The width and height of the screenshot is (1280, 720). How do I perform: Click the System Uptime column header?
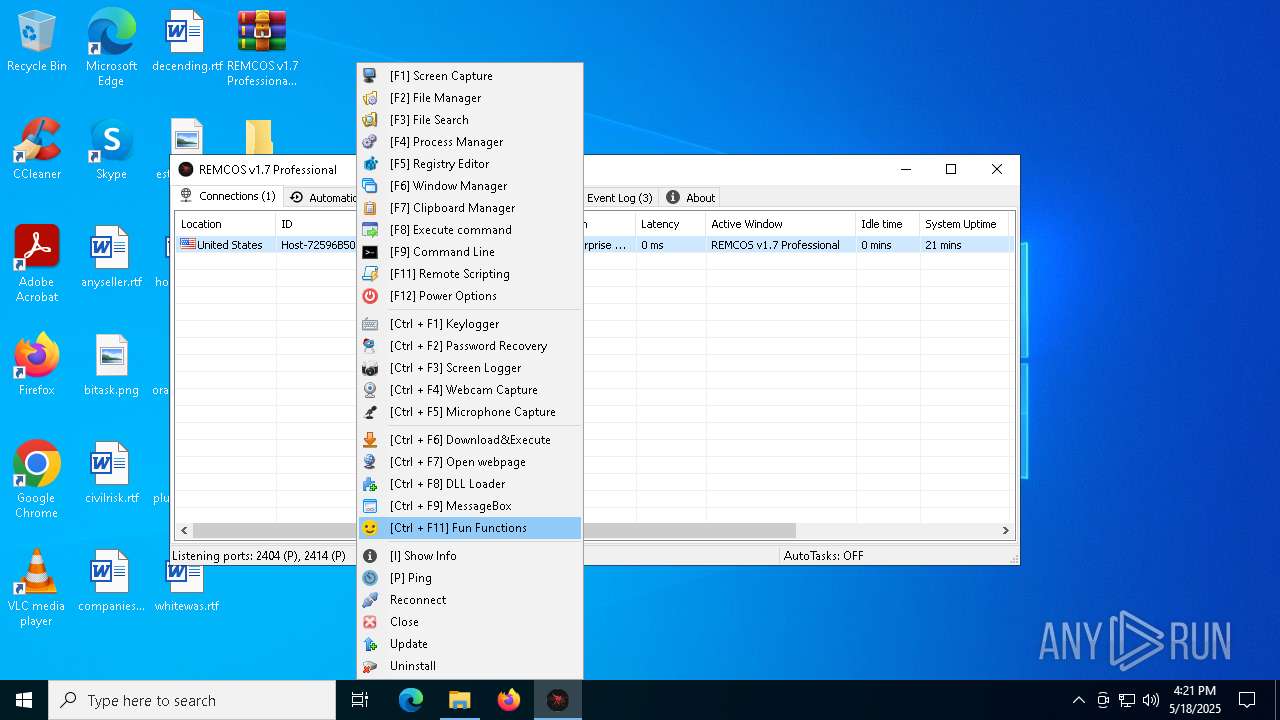[x=965, y=224]
